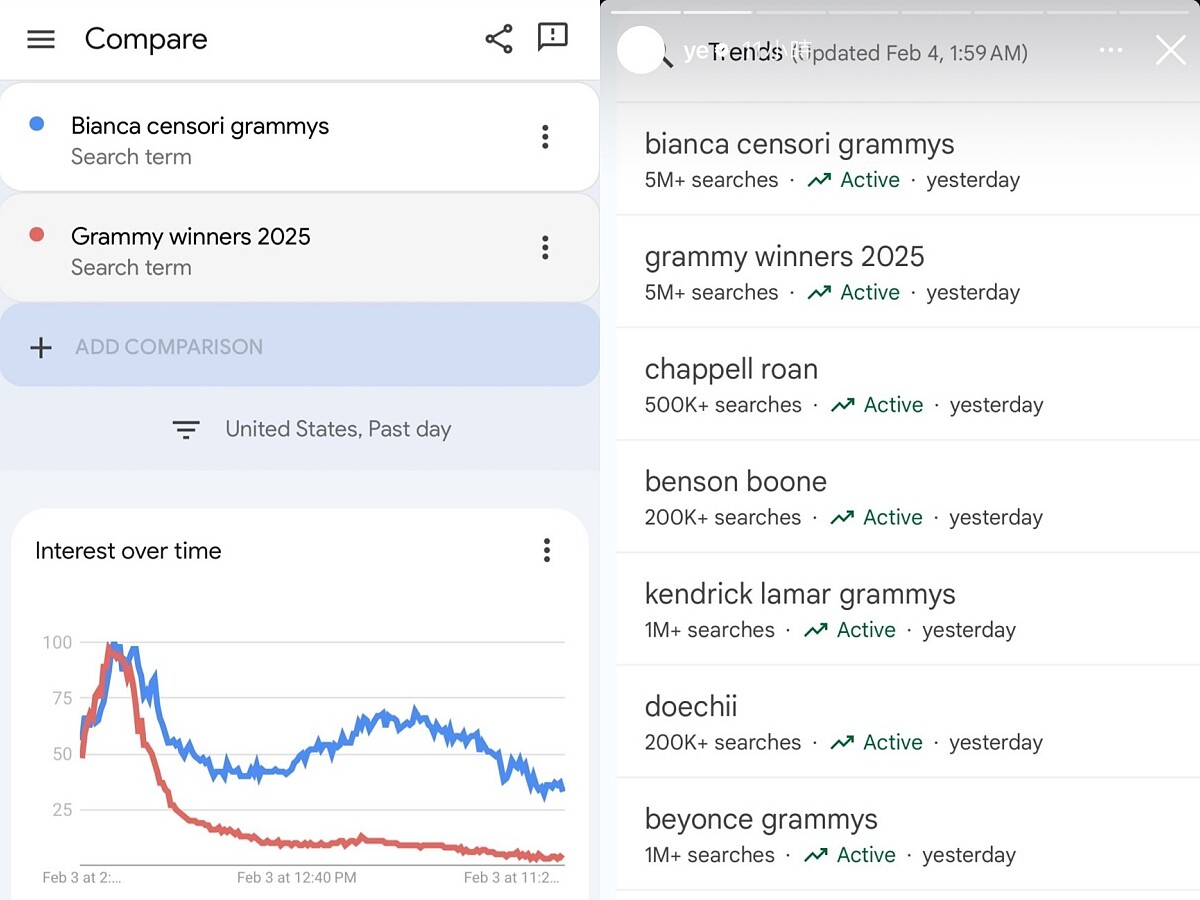
Task: Open options for Grammy winners 2025 term
Action: pyautogui.click(x=545, y=247)
